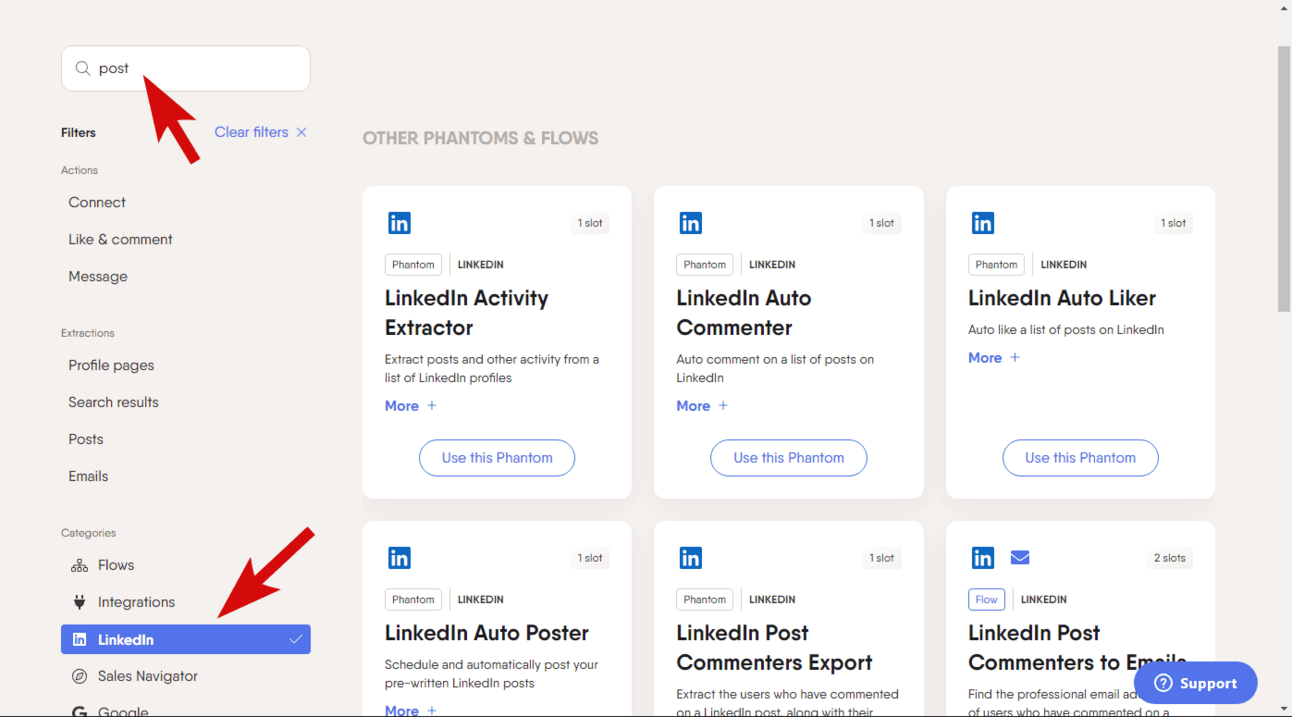Select the Flows icon in the sidebar

[79, 565]
